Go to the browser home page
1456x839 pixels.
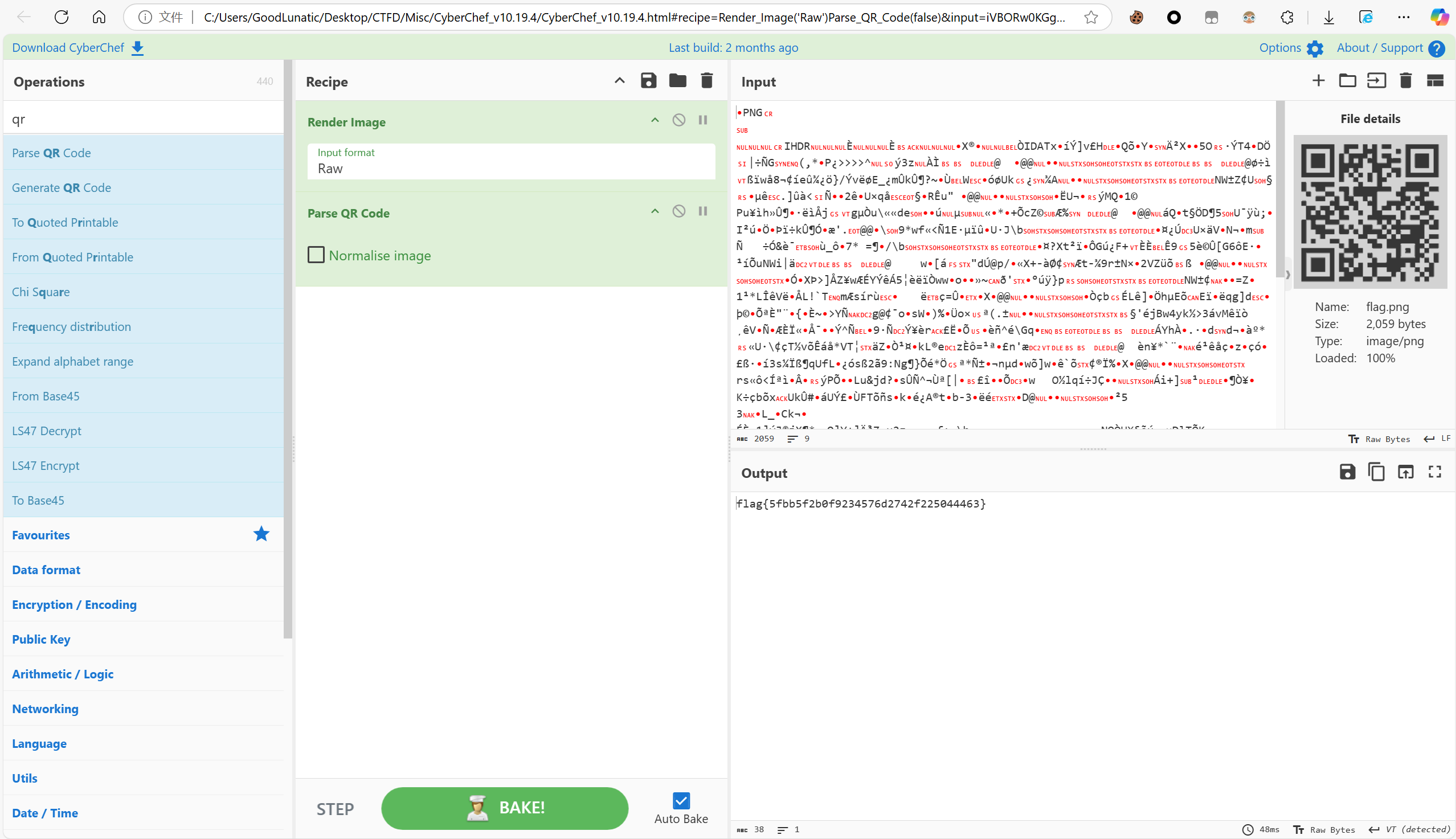[x=99, y=17]
